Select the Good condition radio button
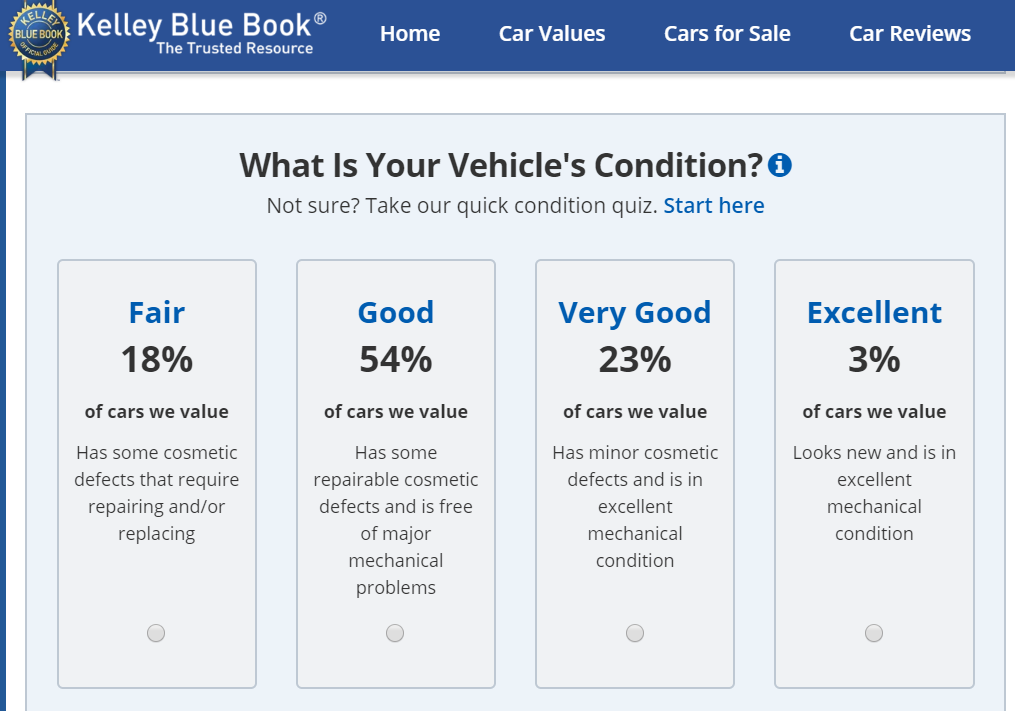This screenshot has height=711, width=1015. pyautogui.click(x=395, y=633)
